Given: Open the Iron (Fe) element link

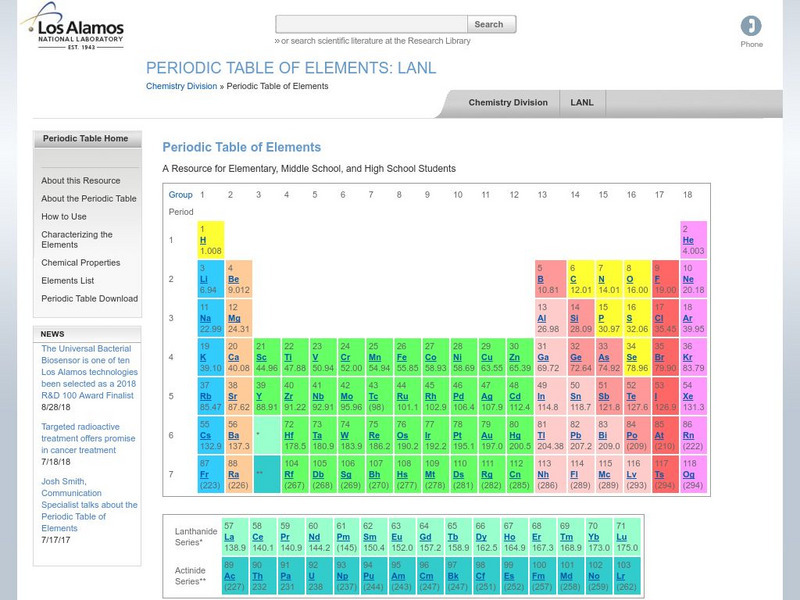Looking at the screenshot, I should coord(402,357).
